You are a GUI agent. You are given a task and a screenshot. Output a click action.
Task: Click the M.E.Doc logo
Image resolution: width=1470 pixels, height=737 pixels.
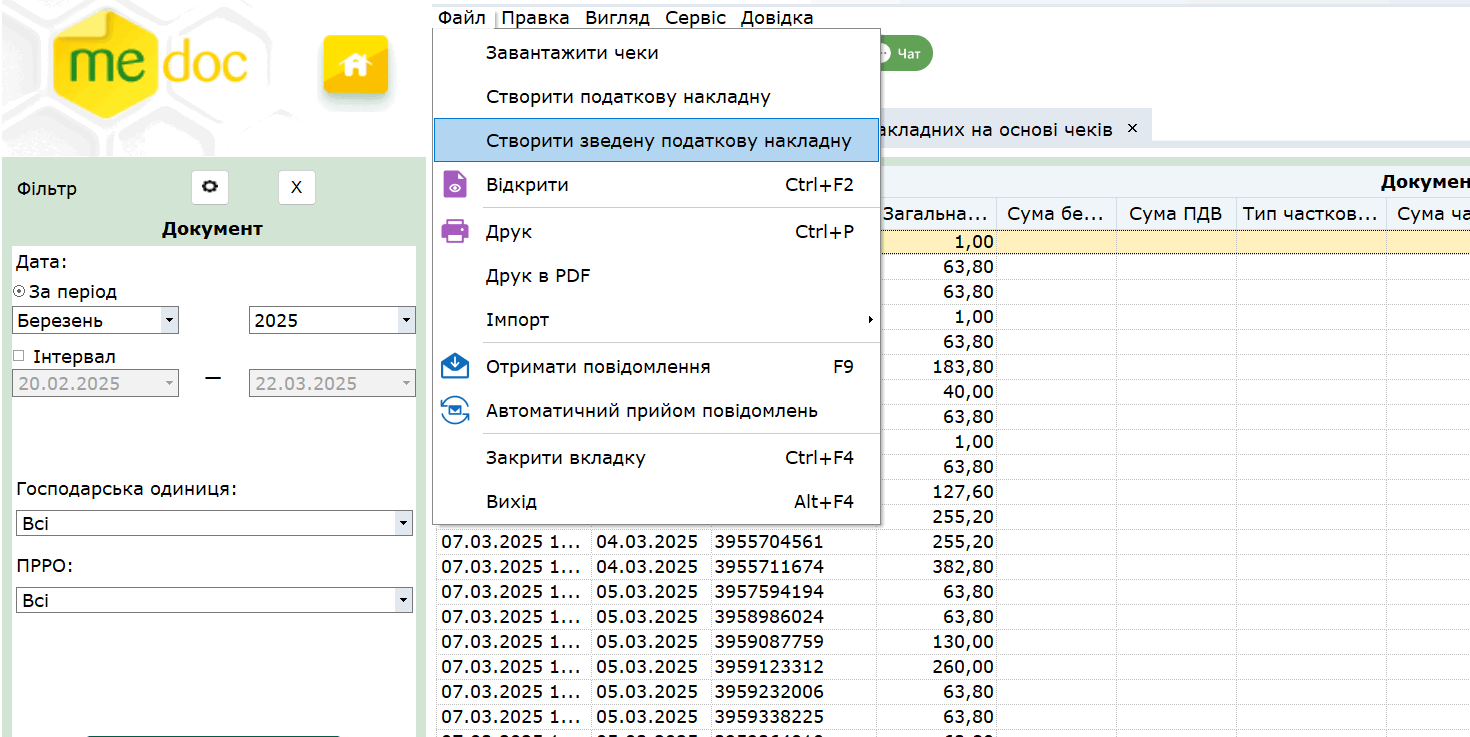(150, 62)
